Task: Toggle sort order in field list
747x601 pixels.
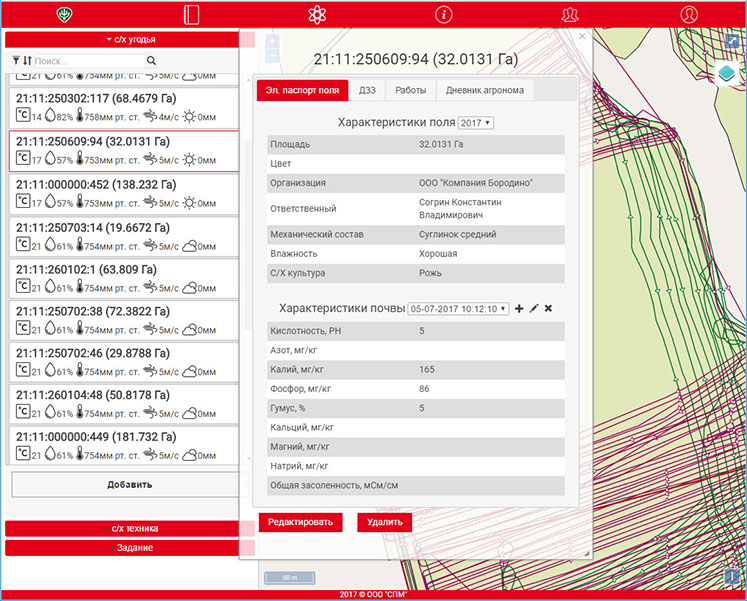Action: point(27,61)
